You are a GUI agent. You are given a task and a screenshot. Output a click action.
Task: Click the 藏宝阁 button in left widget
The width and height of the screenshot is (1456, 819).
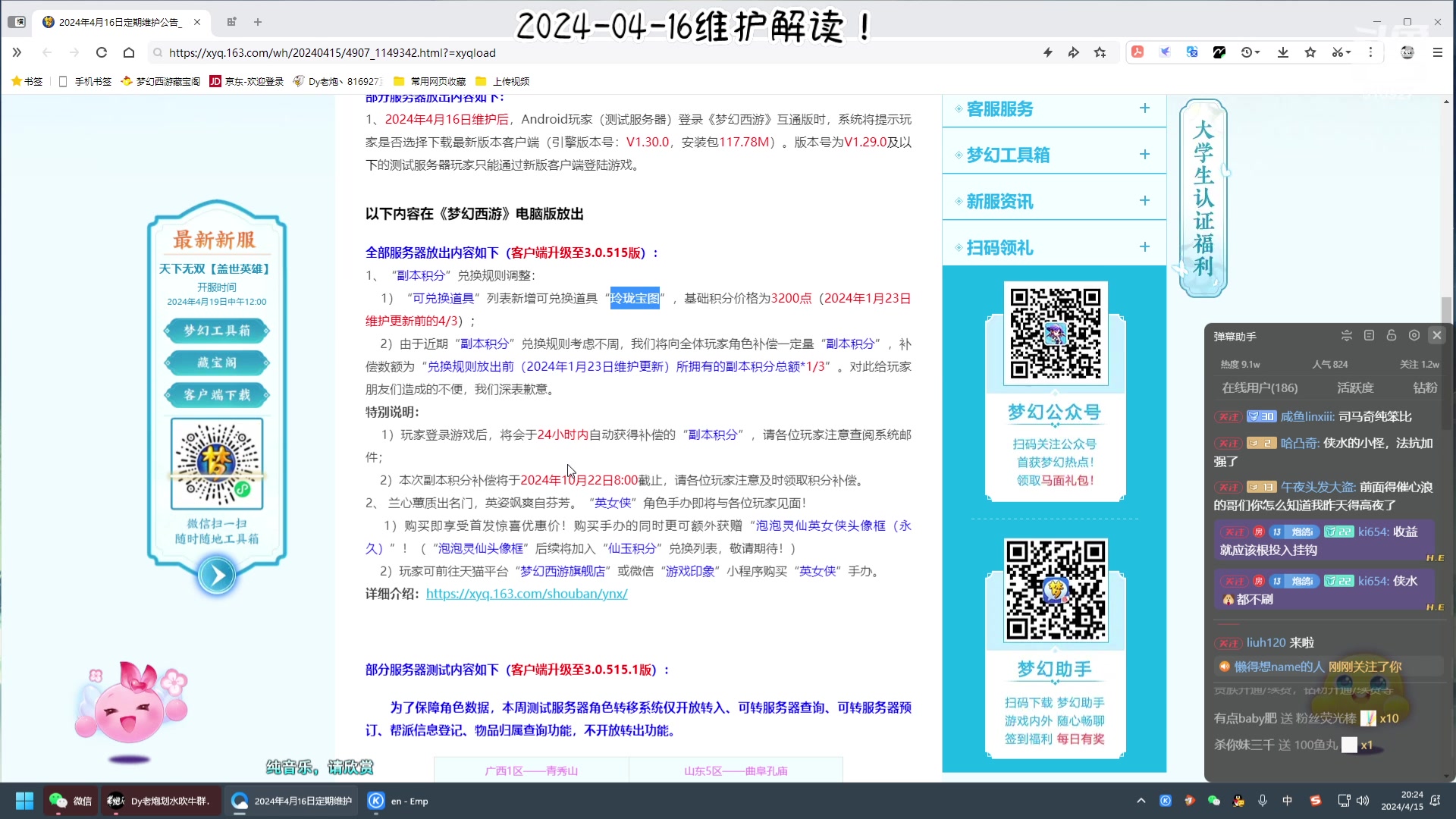tap(217, 362)
